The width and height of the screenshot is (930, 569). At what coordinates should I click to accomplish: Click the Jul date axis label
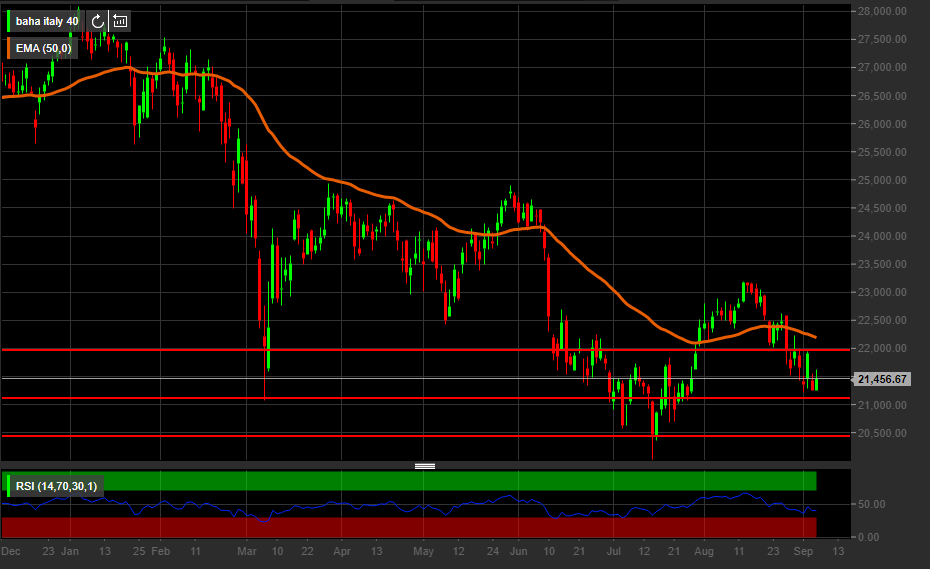(613, 551)
